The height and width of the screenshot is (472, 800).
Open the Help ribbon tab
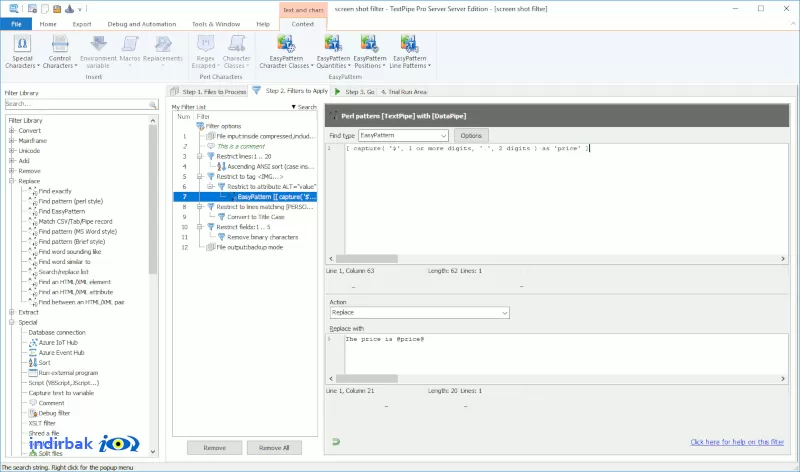(x=263, y=24)
